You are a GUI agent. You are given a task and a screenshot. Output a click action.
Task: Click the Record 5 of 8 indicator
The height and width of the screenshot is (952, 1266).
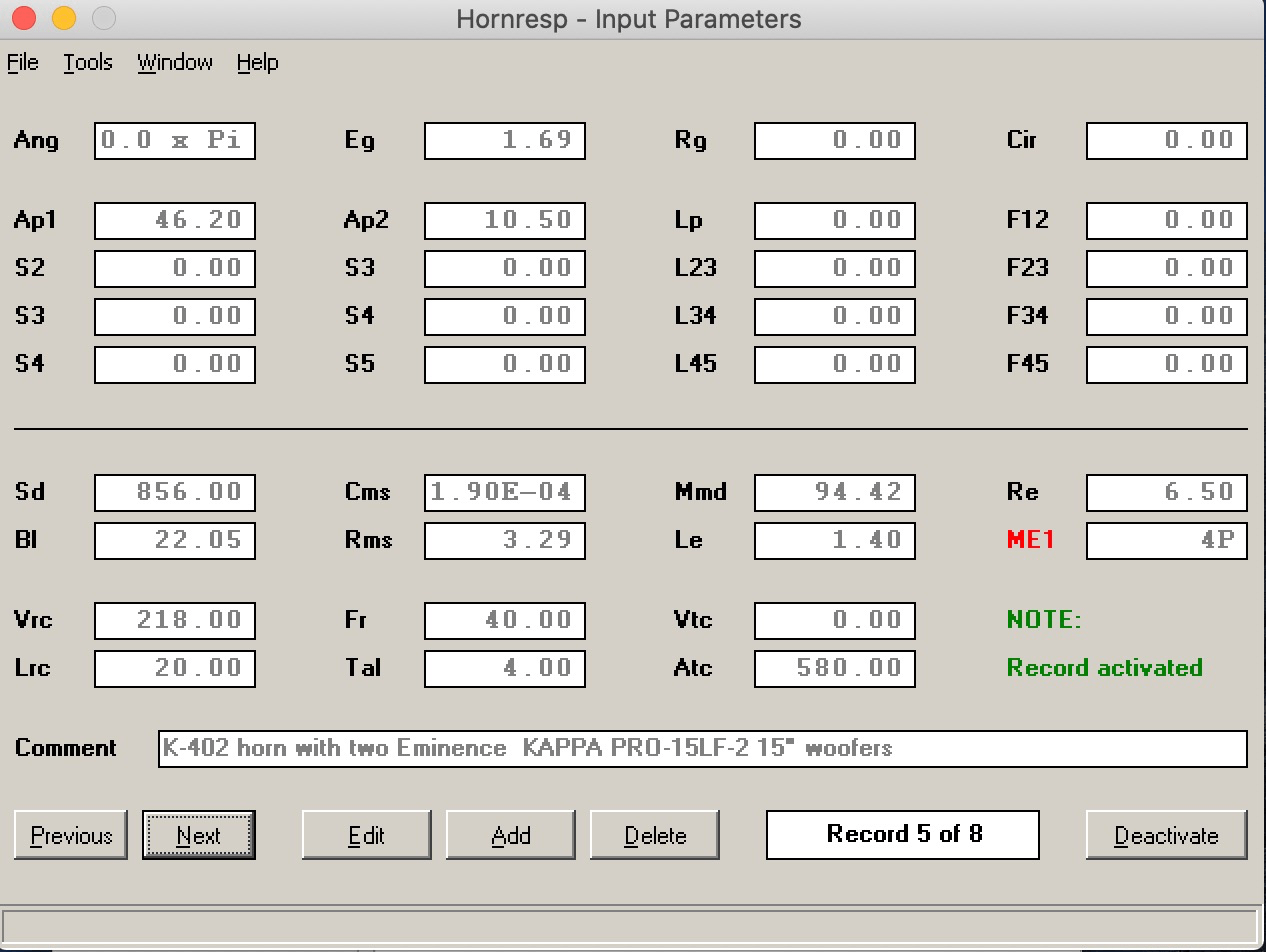[903, 835]
